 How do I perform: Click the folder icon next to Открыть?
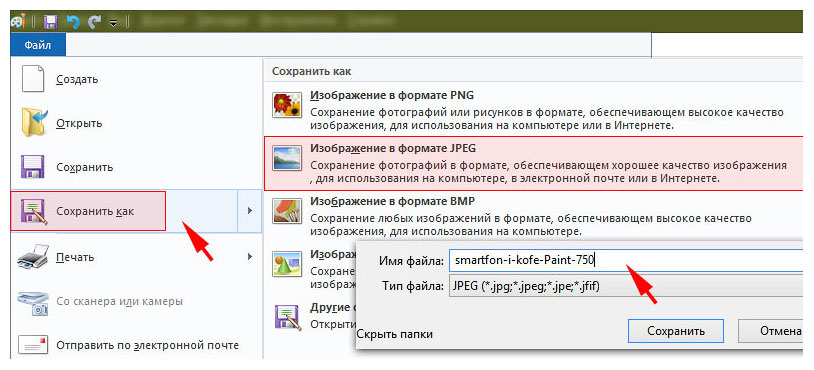coord(34,123)
